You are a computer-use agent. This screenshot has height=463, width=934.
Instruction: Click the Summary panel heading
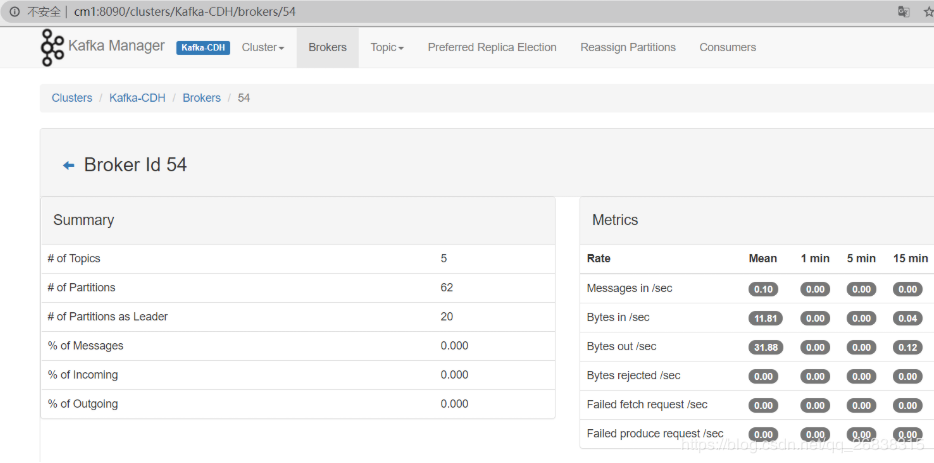[x=83, y=220]
